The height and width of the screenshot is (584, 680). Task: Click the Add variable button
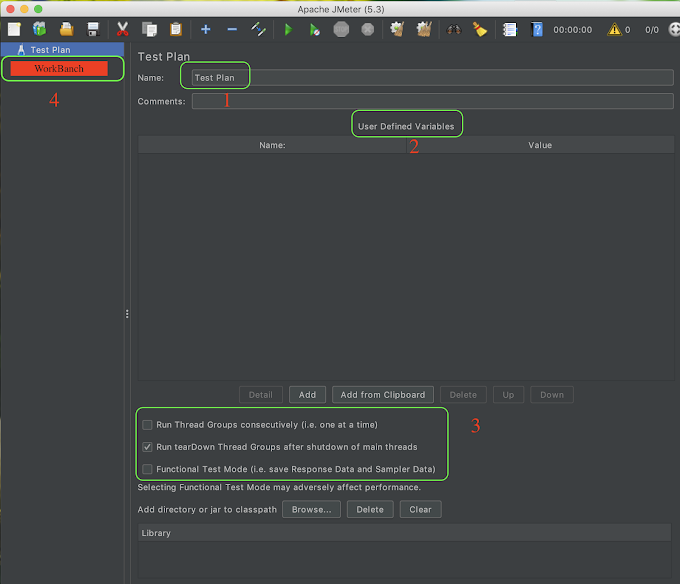pos(307,395)
